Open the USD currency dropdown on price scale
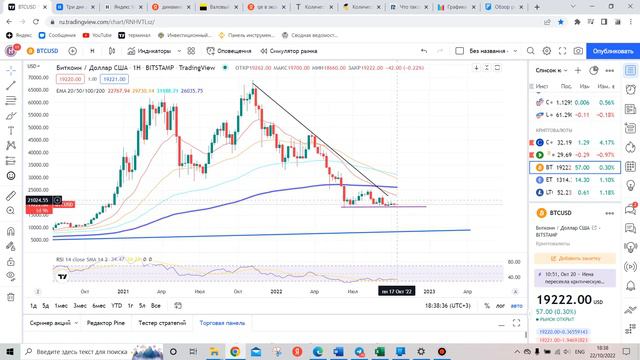 pos(33,66)
